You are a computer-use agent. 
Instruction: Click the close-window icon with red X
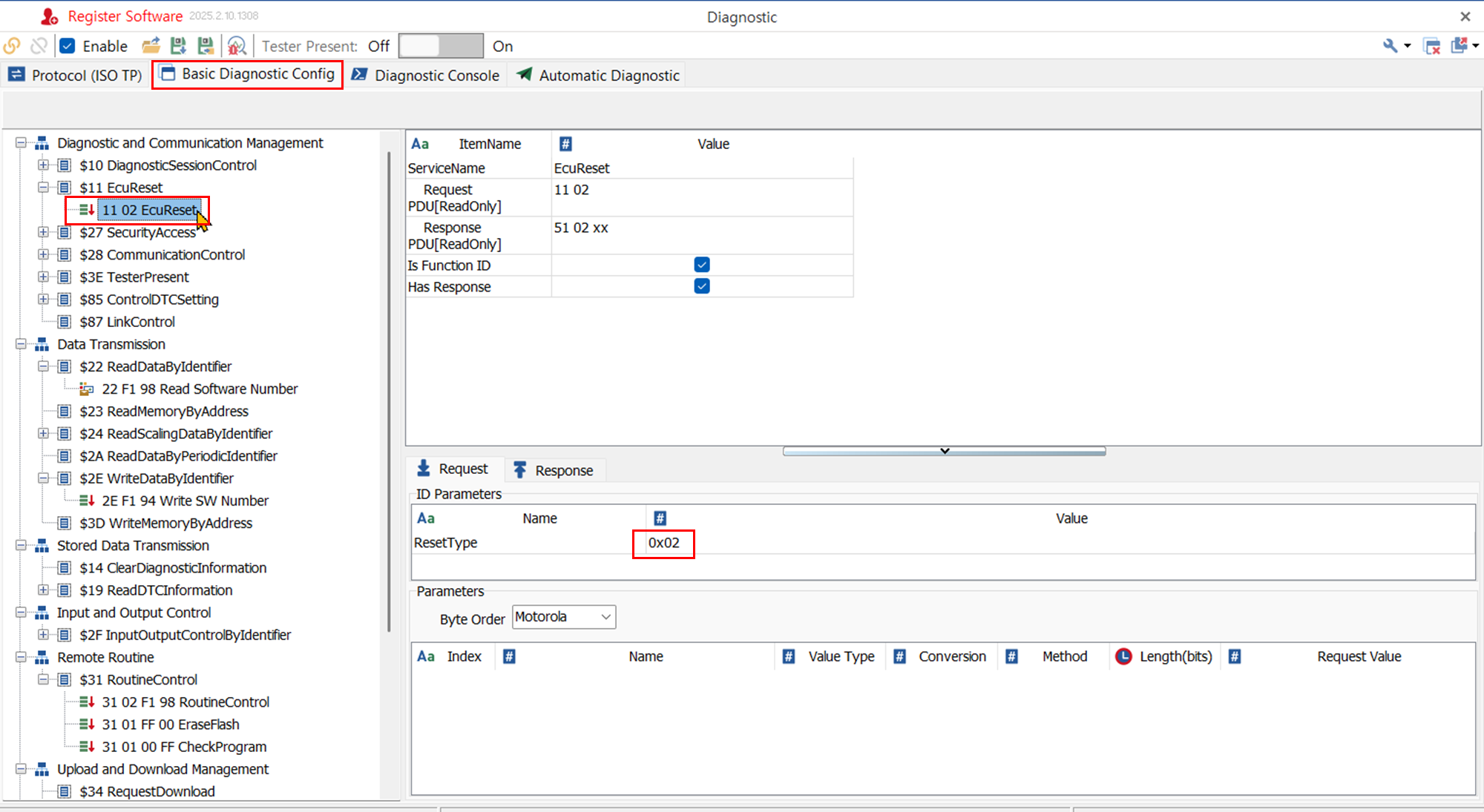point(1432,46)
